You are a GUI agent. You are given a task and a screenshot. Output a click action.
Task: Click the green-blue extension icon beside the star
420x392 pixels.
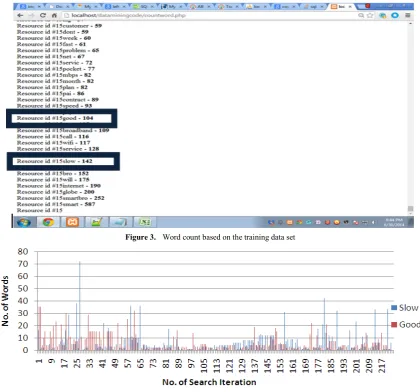383,15
